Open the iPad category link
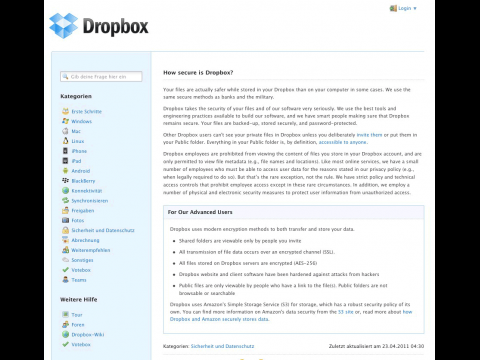Screen dimensions: 480x360 pyautogui.click(x=76, y=161)
